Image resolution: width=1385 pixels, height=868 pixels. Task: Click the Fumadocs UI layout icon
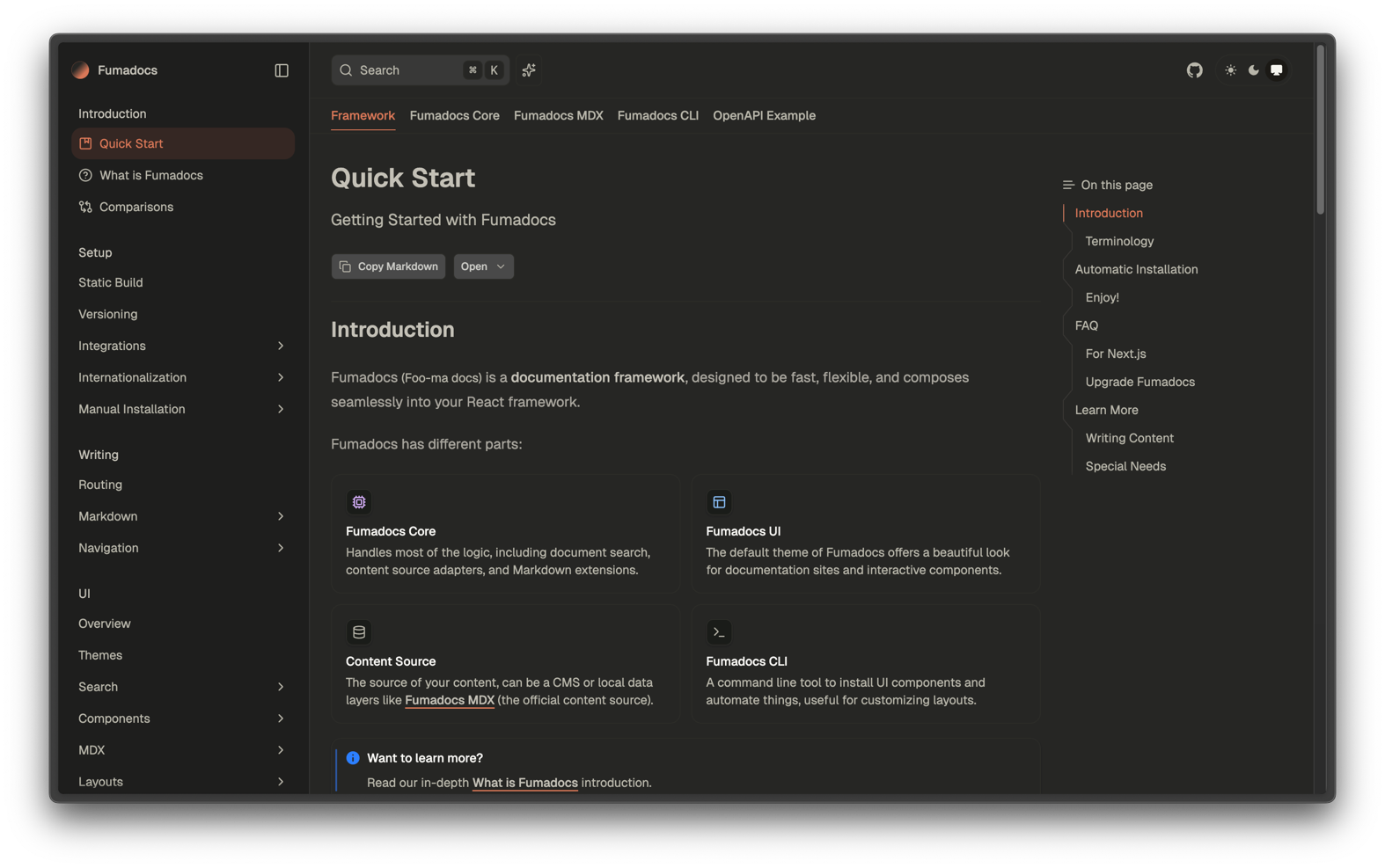point(719,502)
